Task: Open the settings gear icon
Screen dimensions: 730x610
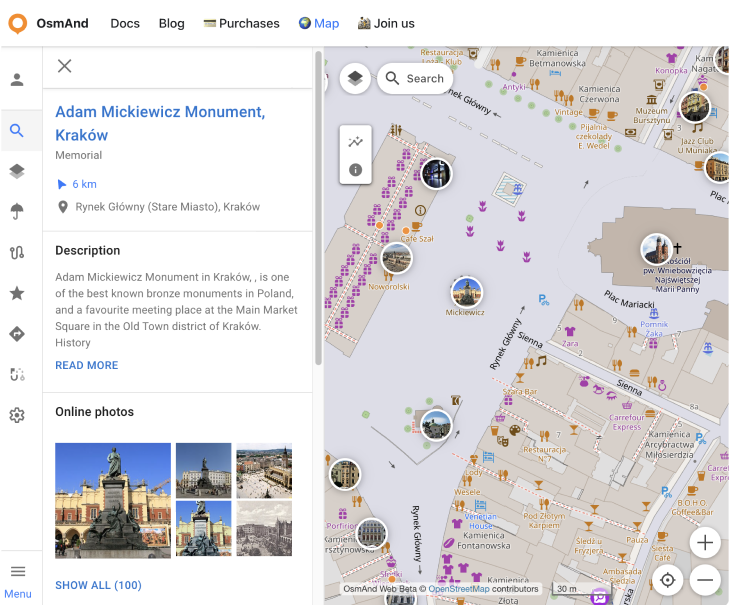Action: coord(17,415)
